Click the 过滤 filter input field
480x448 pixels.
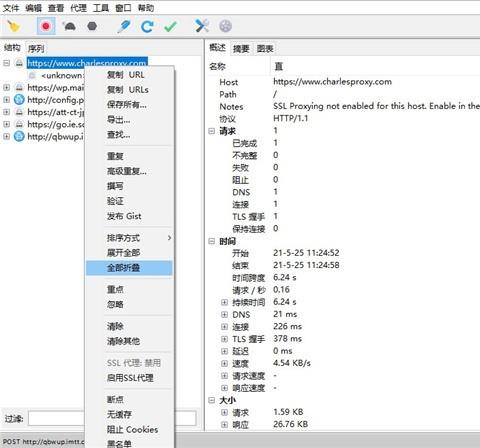pyautogui.click(x=112, y=418)
